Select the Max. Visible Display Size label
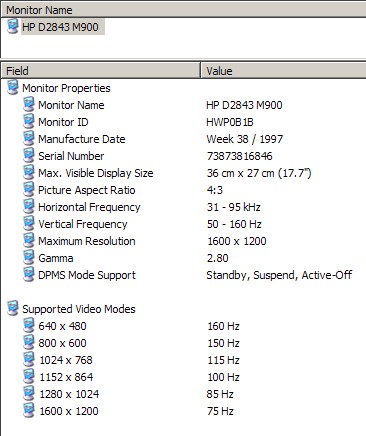This screenshot has width=366, height=436. 96,173
